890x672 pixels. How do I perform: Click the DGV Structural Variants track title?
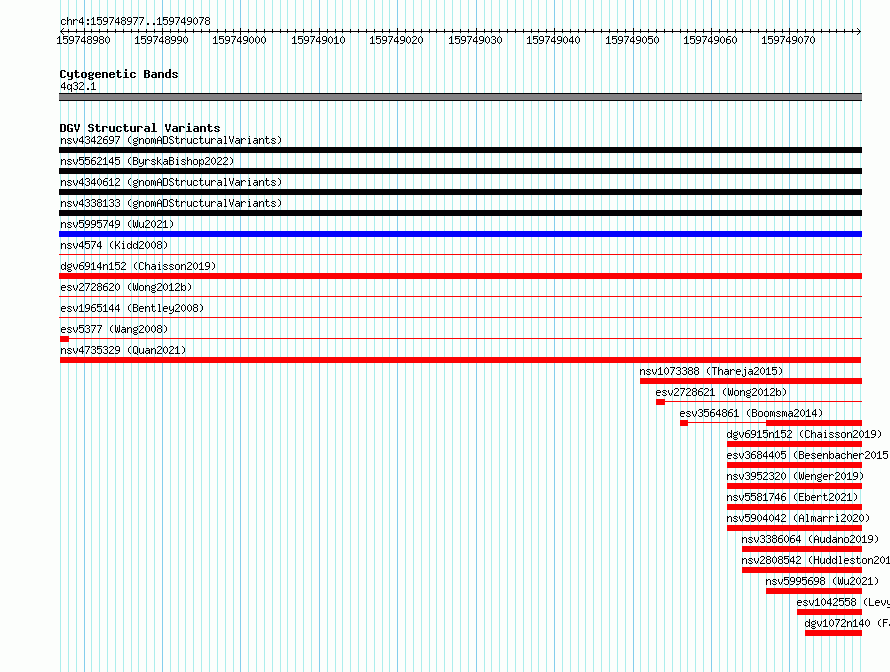click(x=140, y=128)
